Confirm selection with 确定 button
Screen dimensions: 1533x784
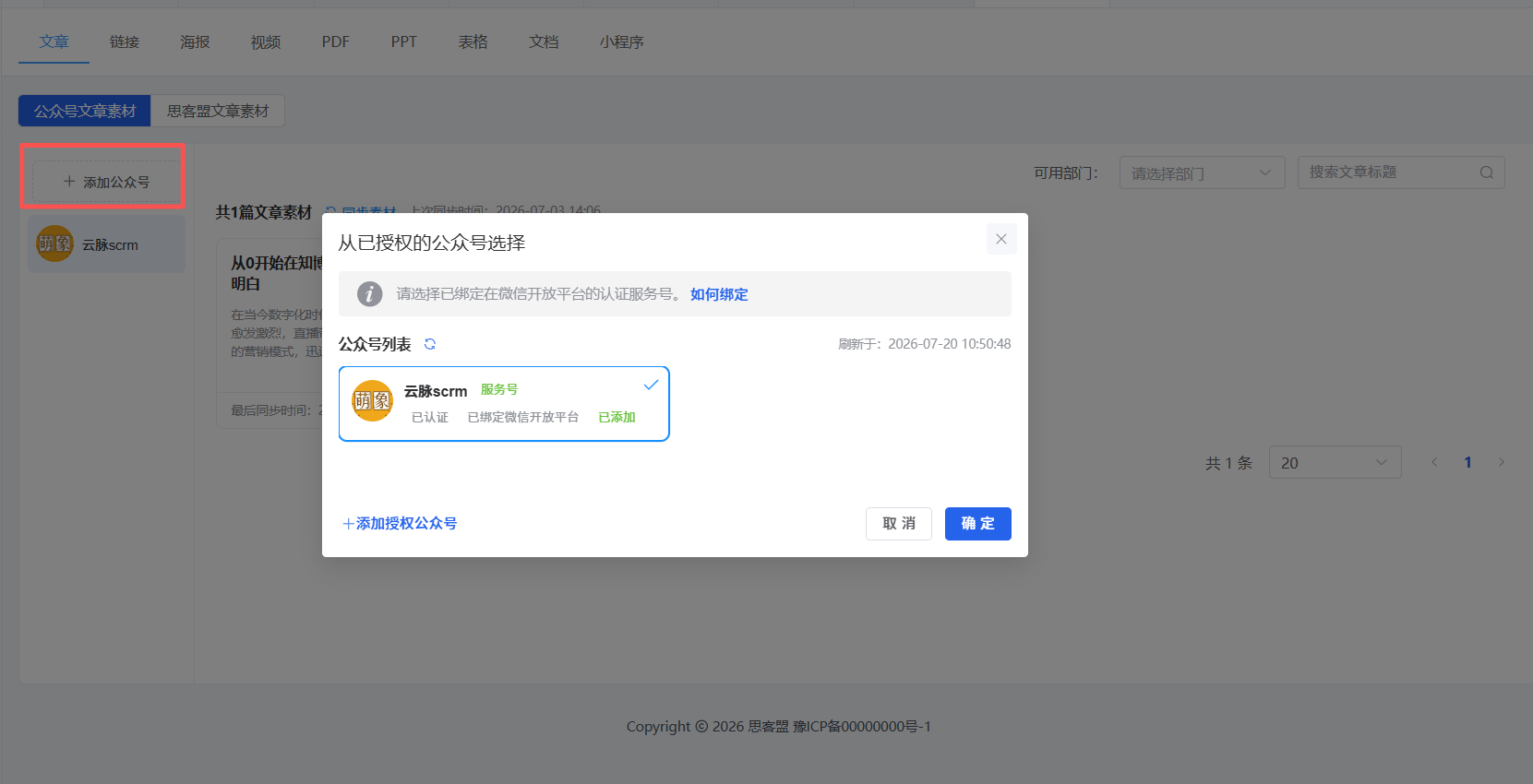[978, 524]
